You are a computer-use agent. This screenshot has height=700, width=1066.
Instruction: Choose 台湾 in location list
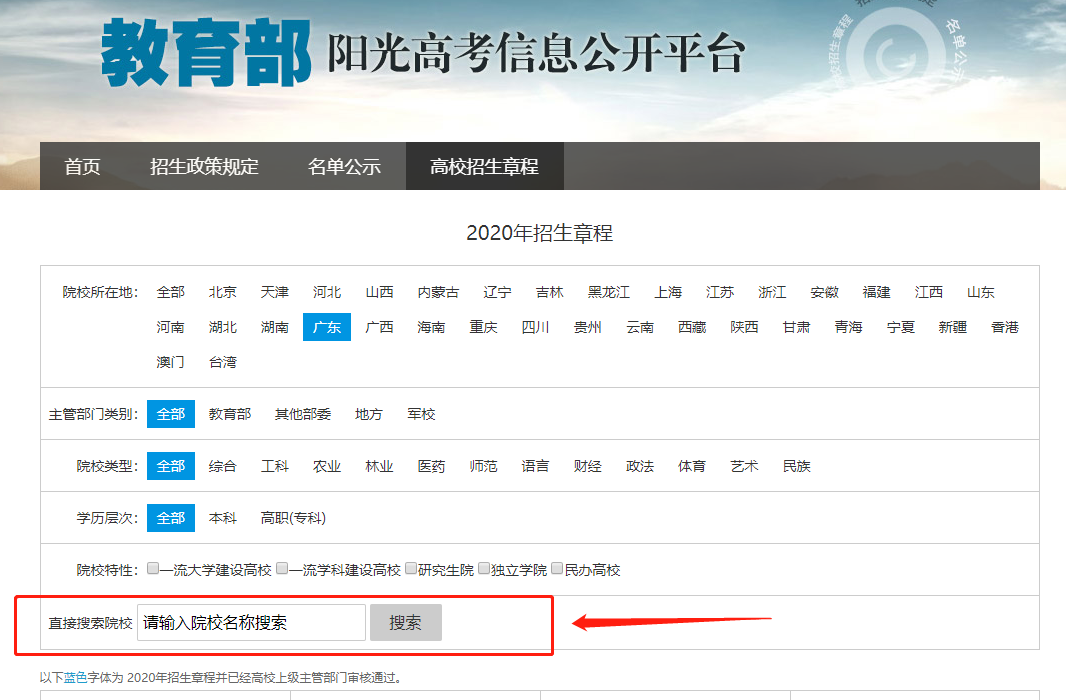tap(222, 362)
